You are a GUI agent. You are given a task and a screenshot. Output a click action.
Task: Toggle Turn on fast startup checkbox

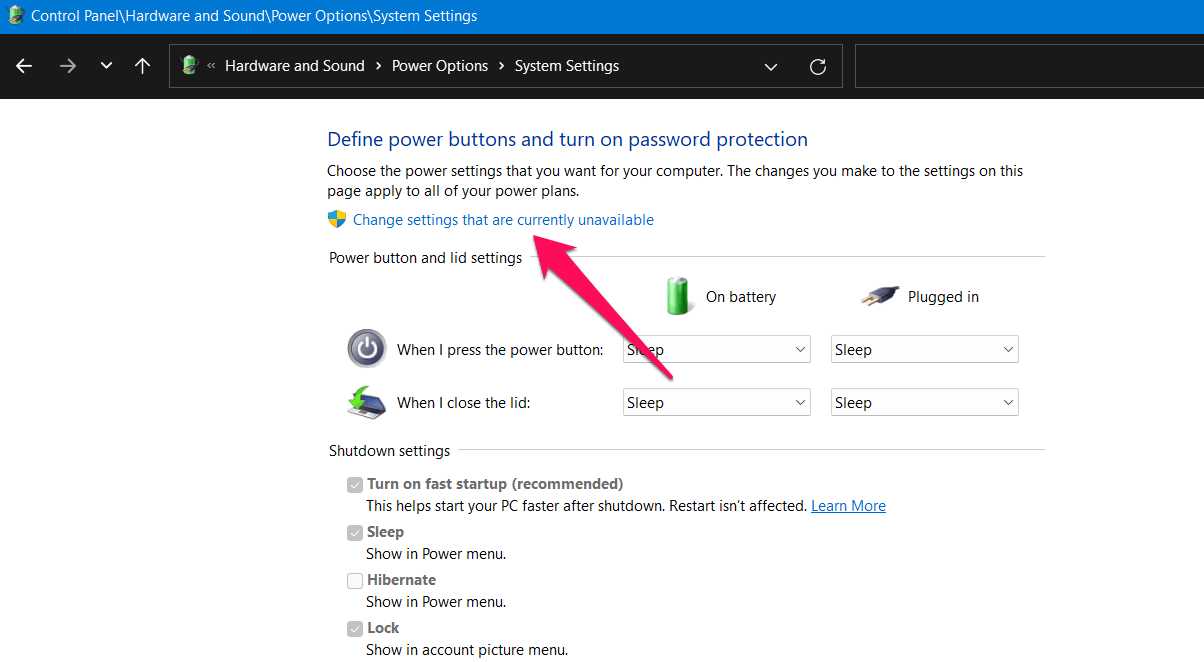[x=355, y=485]
